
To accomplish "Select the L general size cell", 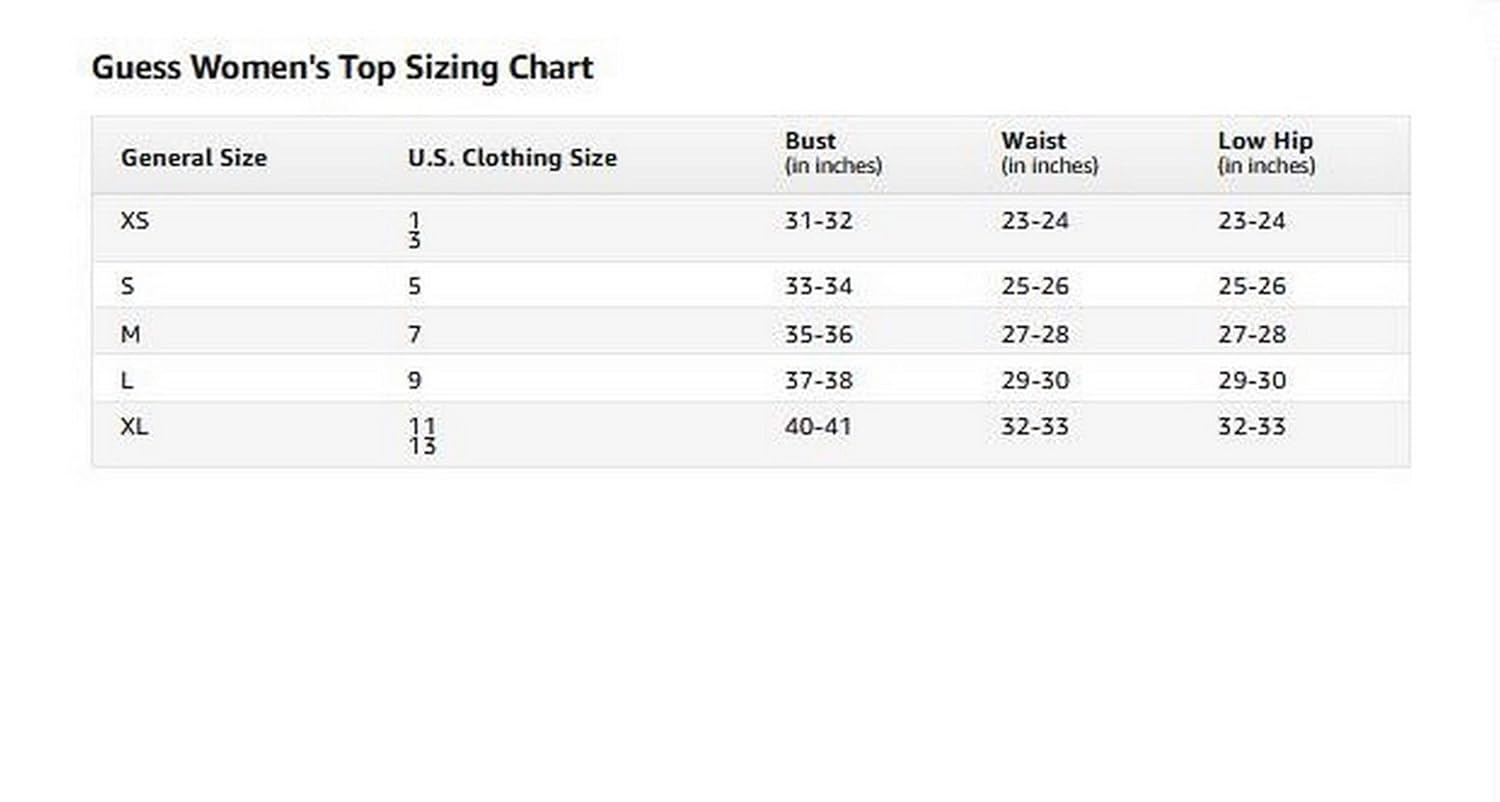I will [x=127, y=381].
